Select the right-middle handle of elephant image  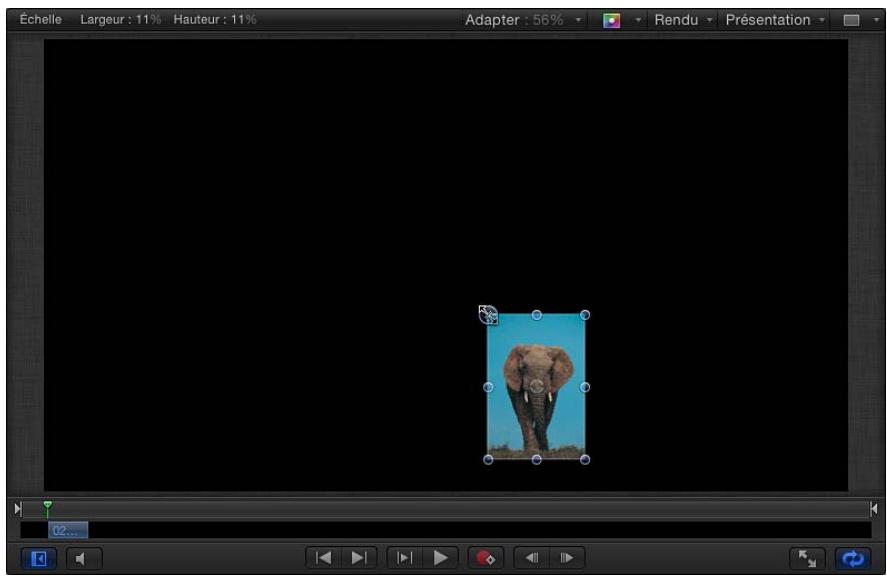coord(585,387)
